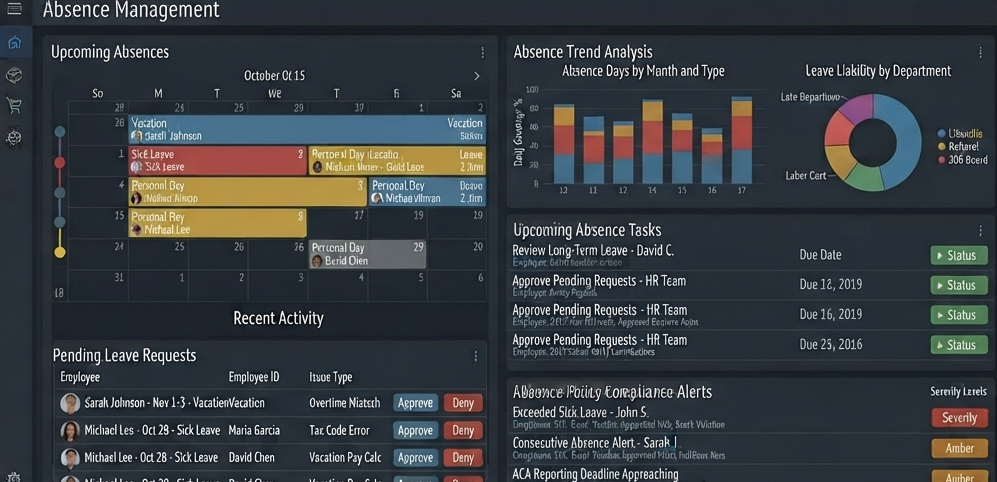This screenshot has width=997, height=482.
Task: Click Due 16, 2019 date text
Action: (x=831, y=315)
